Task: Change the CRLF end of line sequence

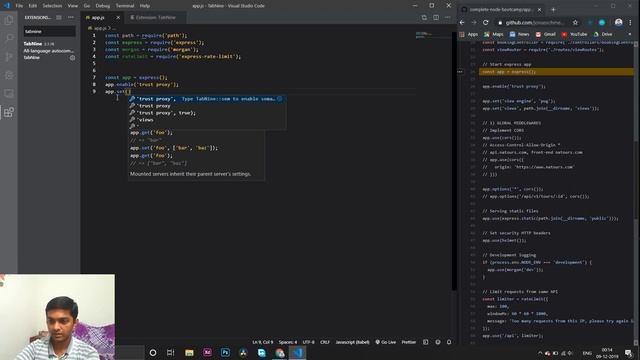Action: pos(325,342)
